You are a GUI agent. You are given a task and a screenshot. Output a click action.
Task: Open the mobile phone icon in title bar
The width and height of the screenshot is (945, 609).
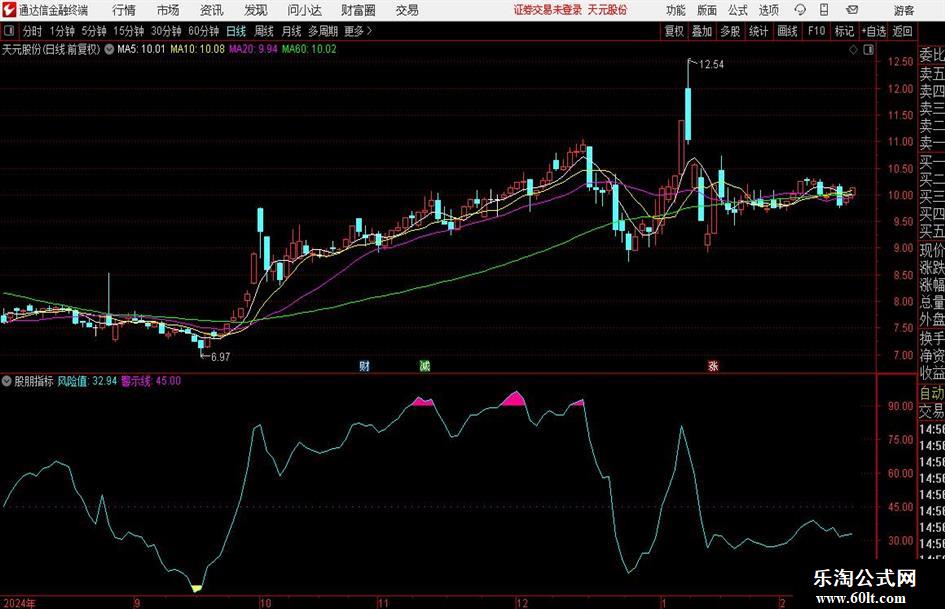click(824, 10)
